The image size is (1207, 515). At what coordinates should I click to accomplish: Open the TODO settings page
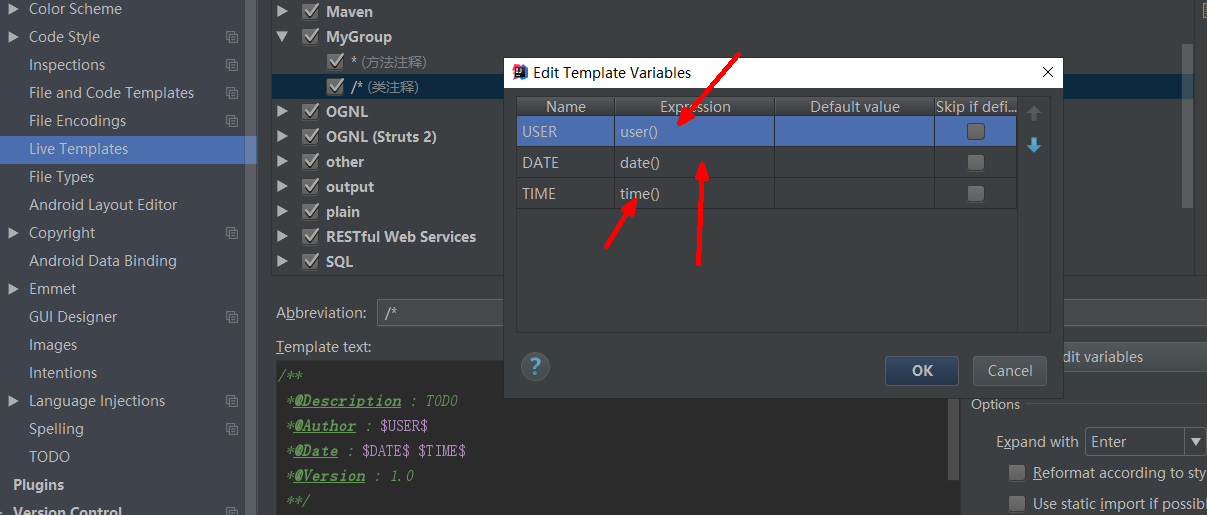49,457
